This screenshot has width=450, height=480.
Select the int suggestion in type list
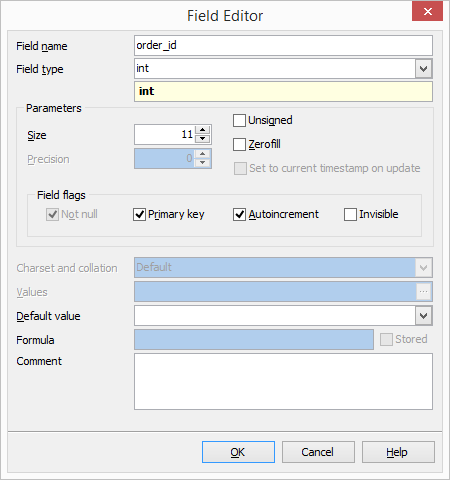[x=283, y=91]
